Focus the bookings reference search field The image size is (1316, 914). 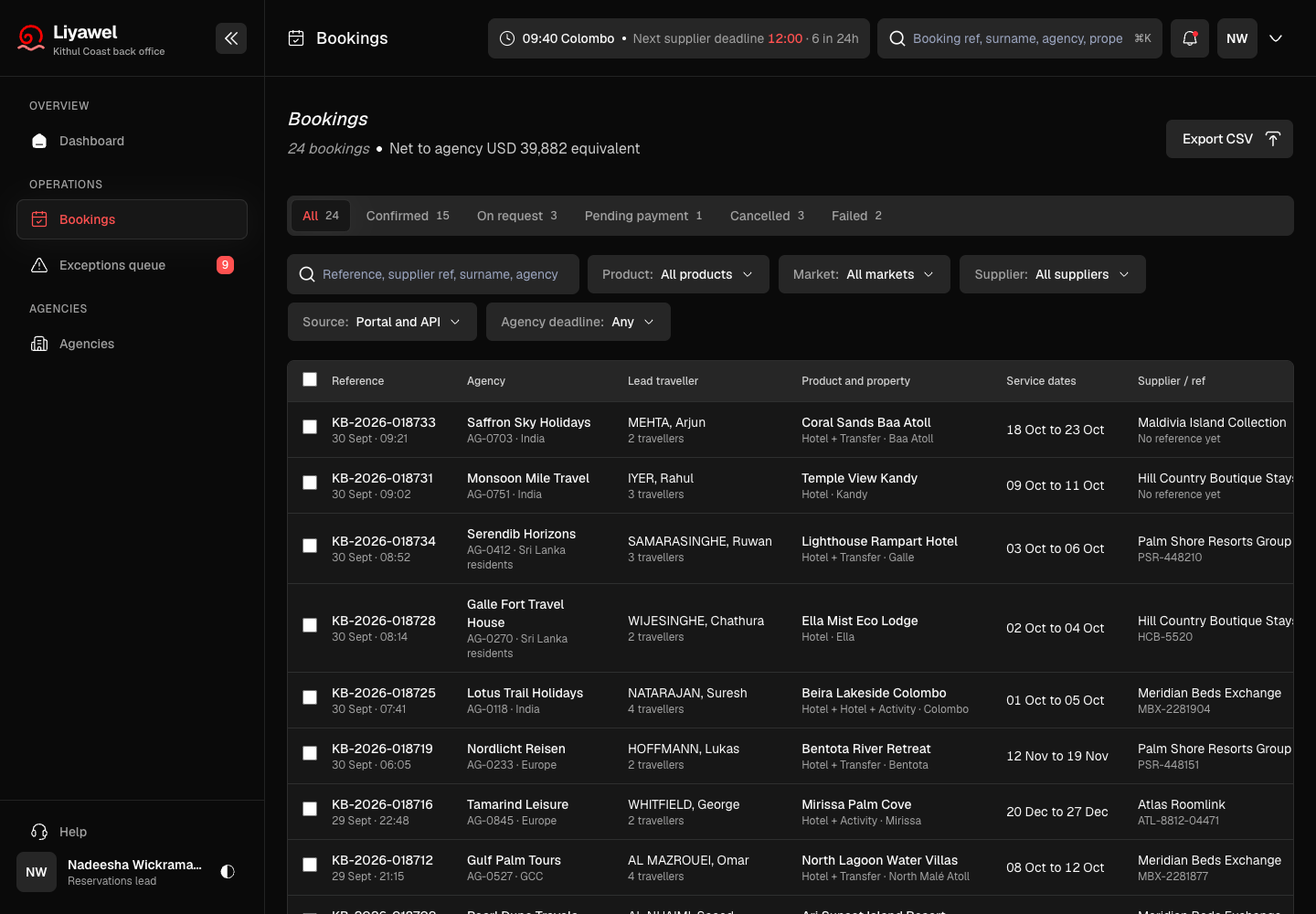point(433,274)
